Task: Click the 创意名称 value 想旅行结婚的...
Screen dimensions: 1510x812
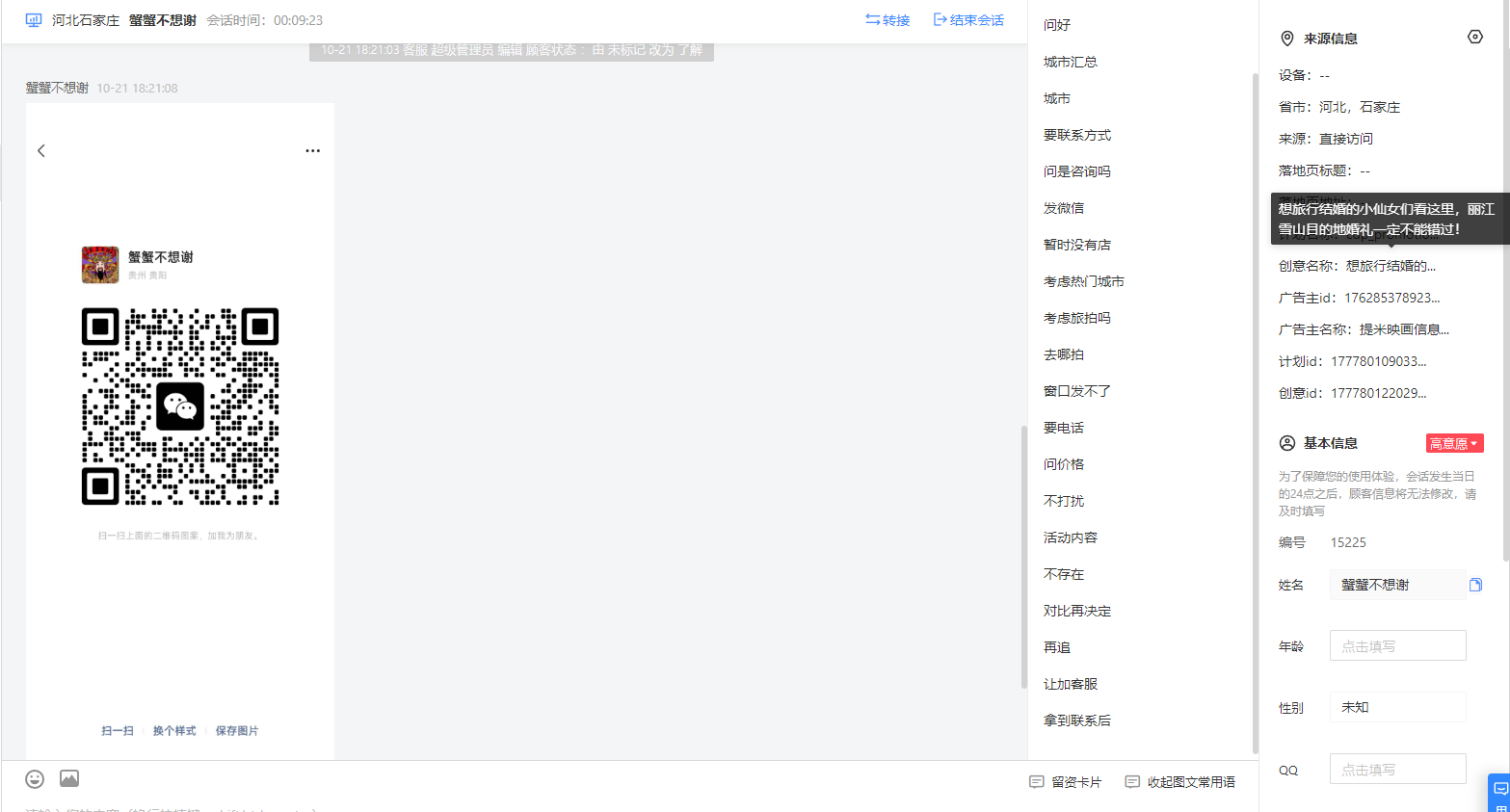Action: click(x=1391, y=266)
